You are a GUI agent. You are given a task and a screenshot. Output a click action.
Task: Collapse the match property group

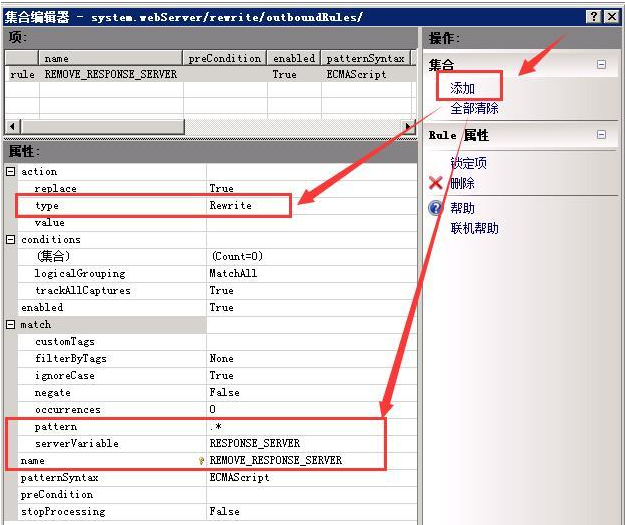point(11,325)
